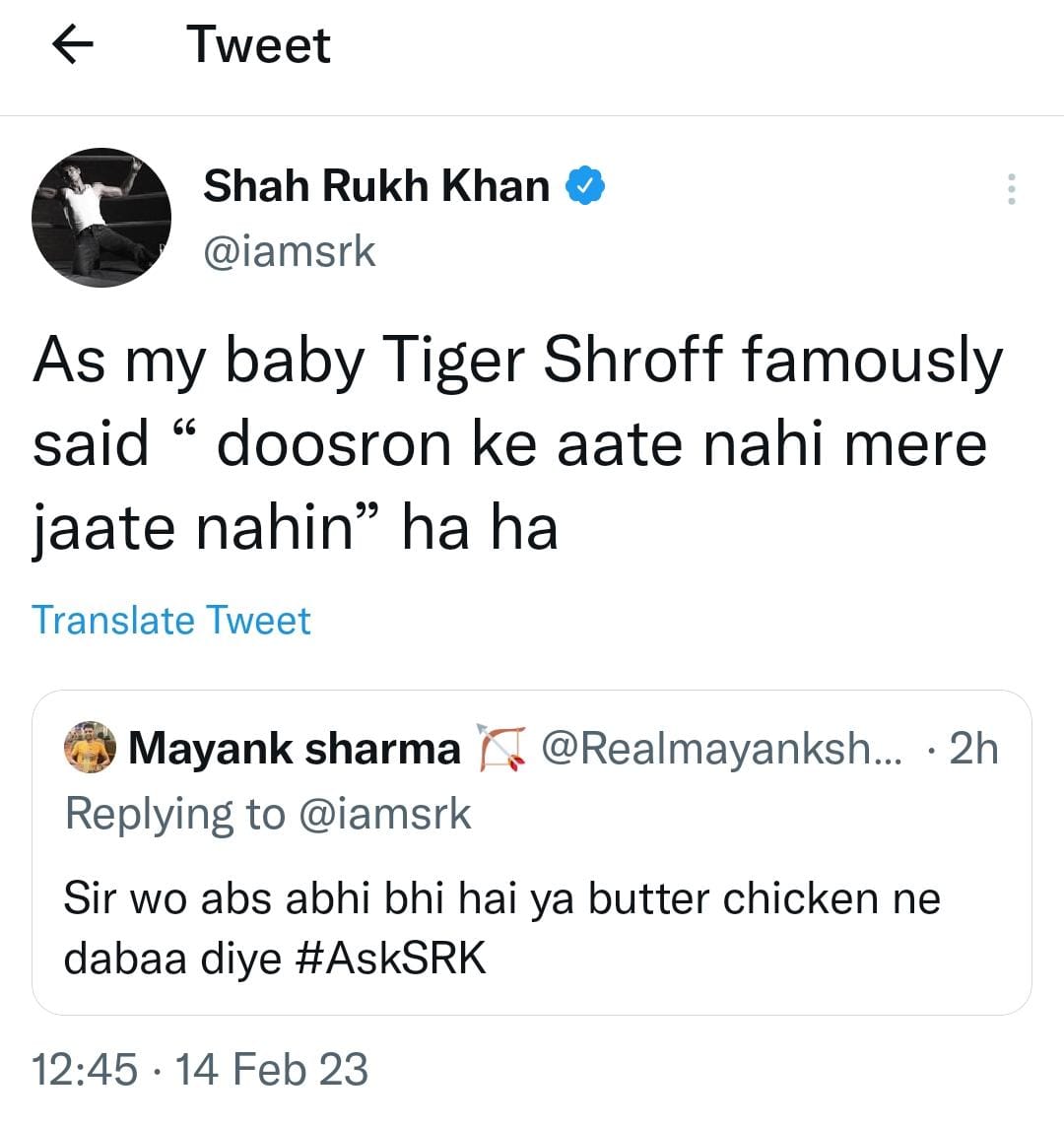
Task: Click the back arrow to exit tweet view
Action: 74,43
